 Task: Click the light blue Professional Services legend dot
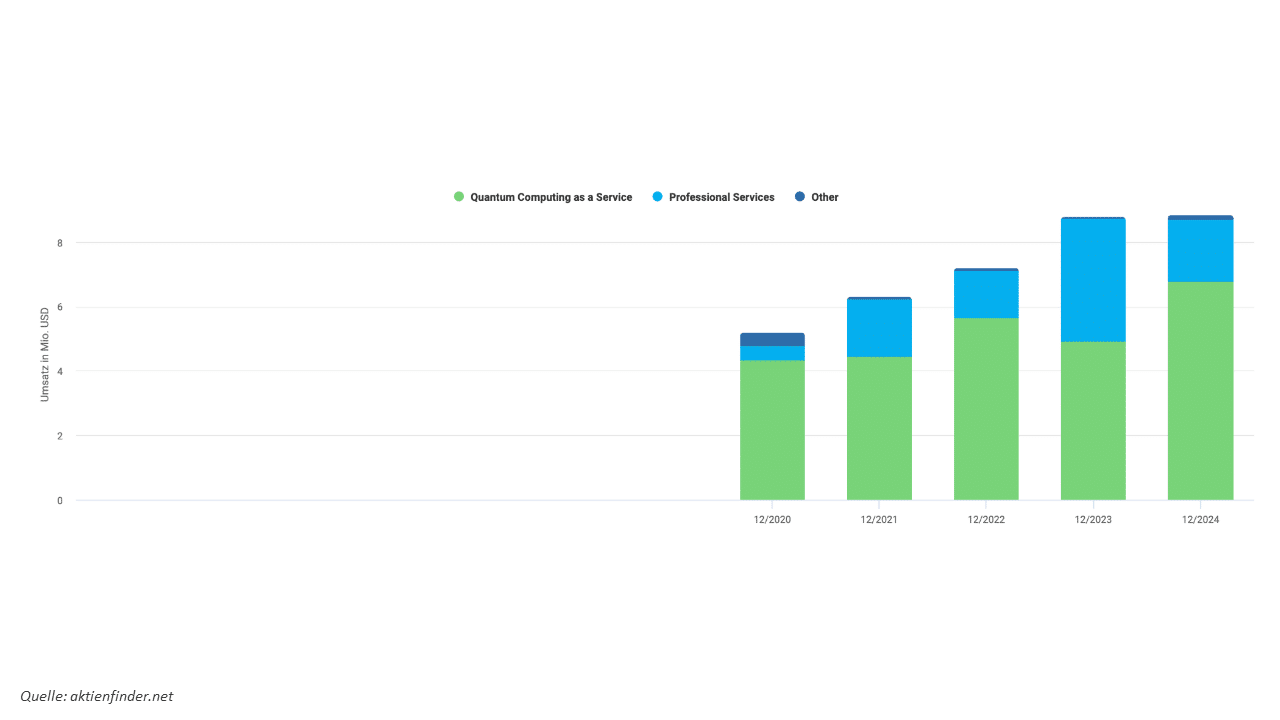[657, 197]
